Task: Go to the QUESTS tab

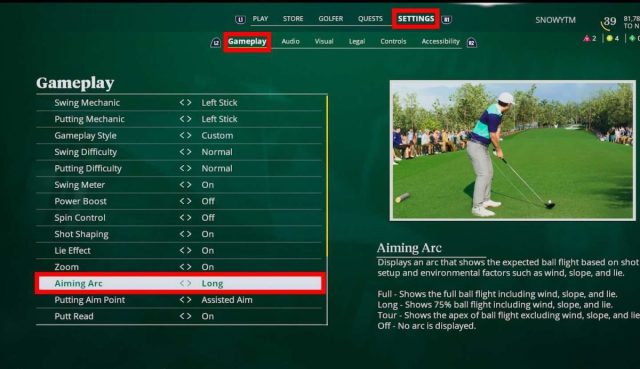Action: (370, 19)
